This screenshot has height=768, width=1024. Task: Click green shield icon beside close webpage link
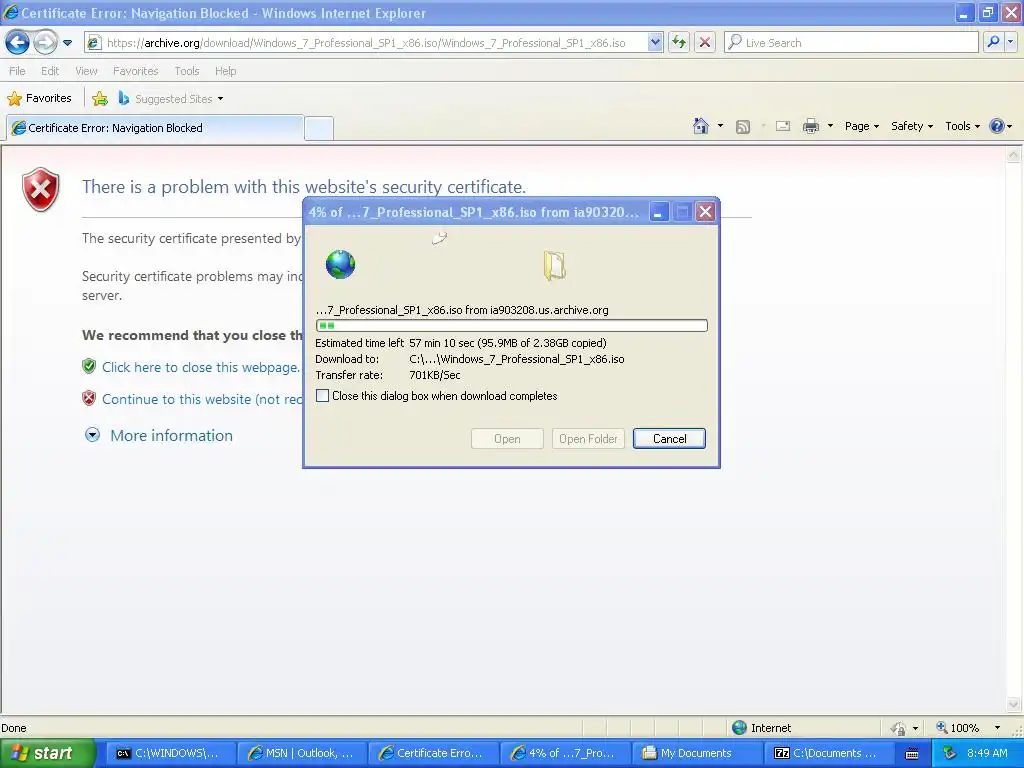tap(89, 366)
